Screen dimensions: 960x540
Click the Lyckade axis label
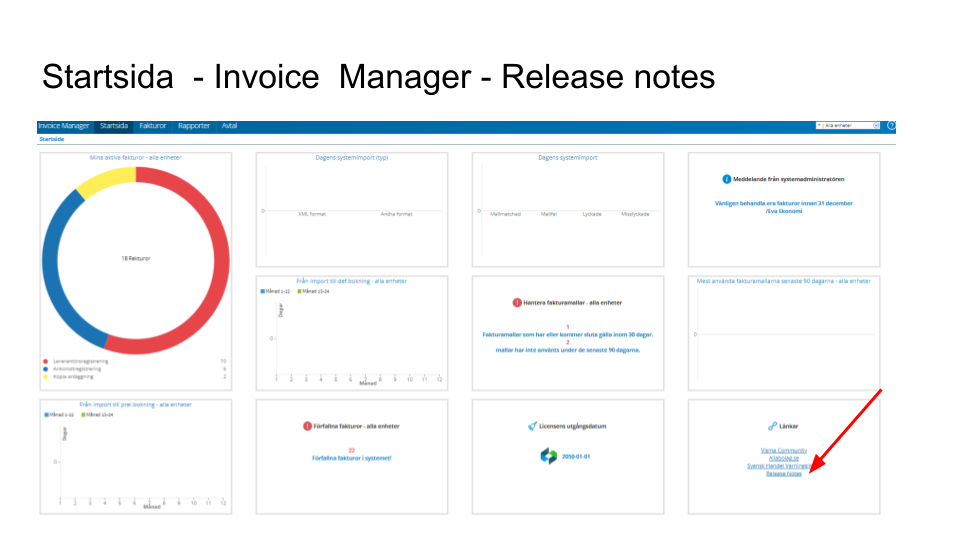(592, 214)
